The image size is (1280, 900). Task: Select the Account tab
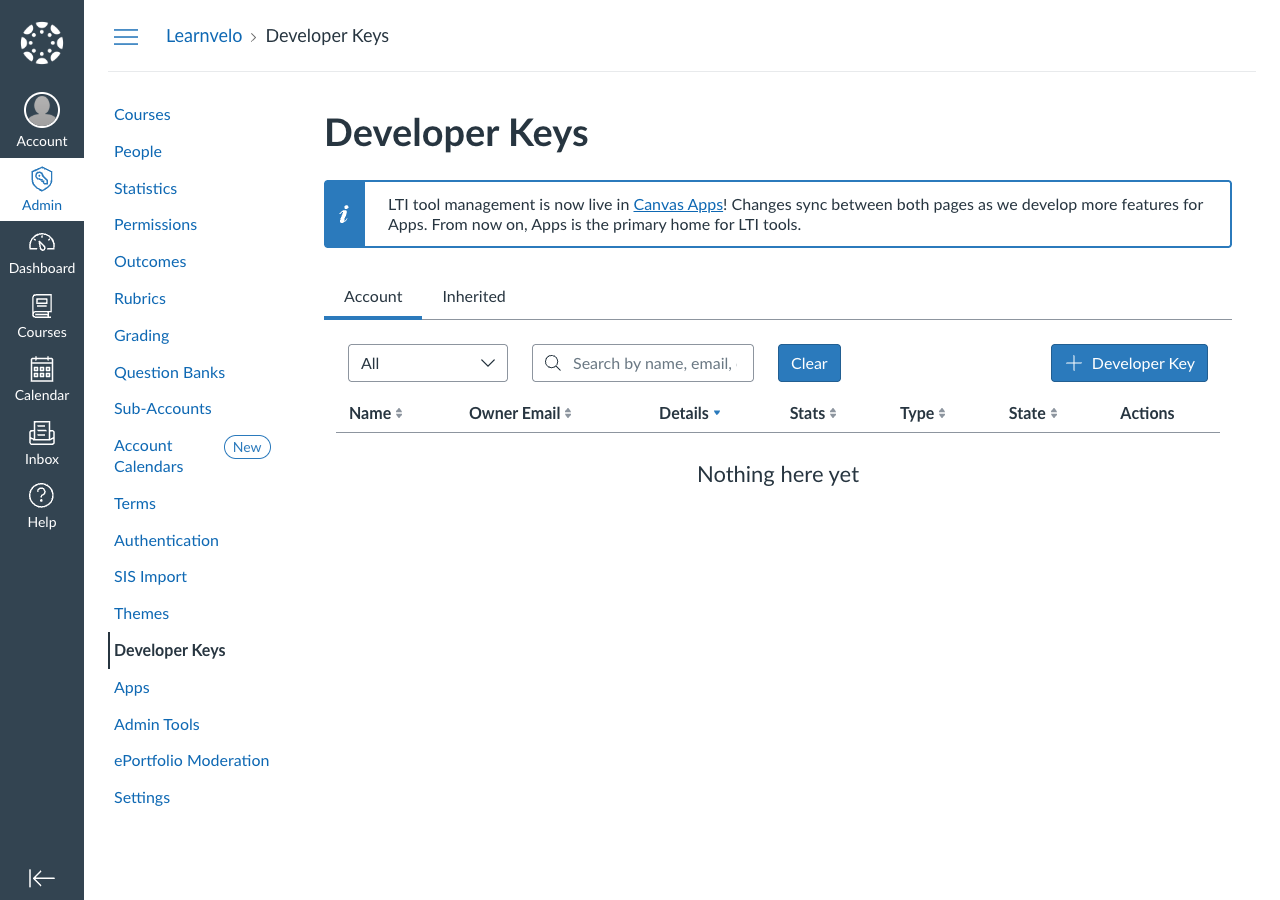[372, 296]
